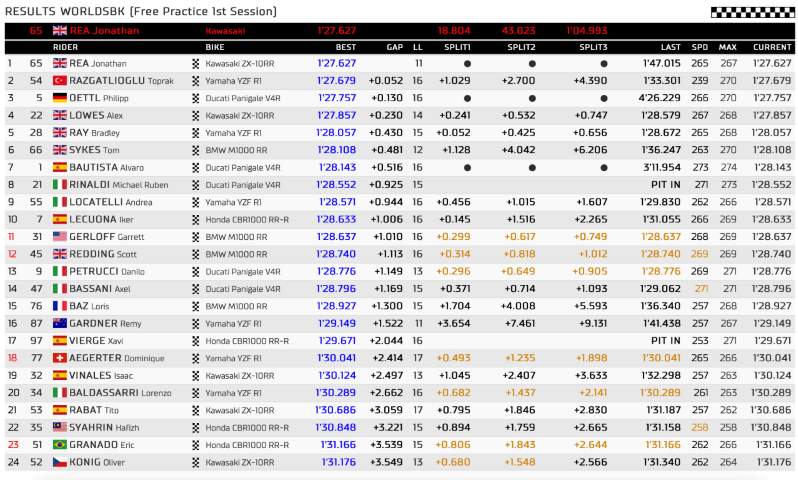Click the LAST column header
This screenshot has width=798, height=480.
(671, 47)
